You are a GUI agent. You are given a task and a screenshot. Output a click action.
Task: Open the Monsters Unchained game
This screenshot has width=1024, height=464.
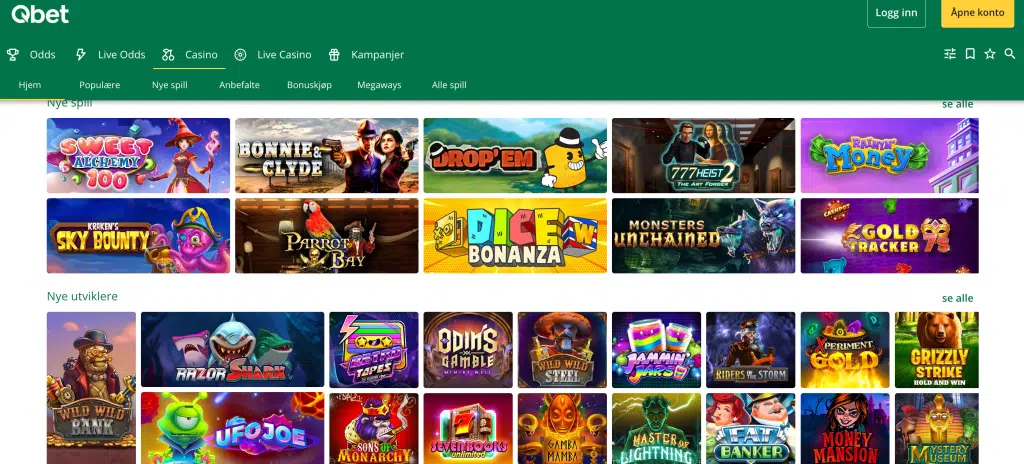703,236
